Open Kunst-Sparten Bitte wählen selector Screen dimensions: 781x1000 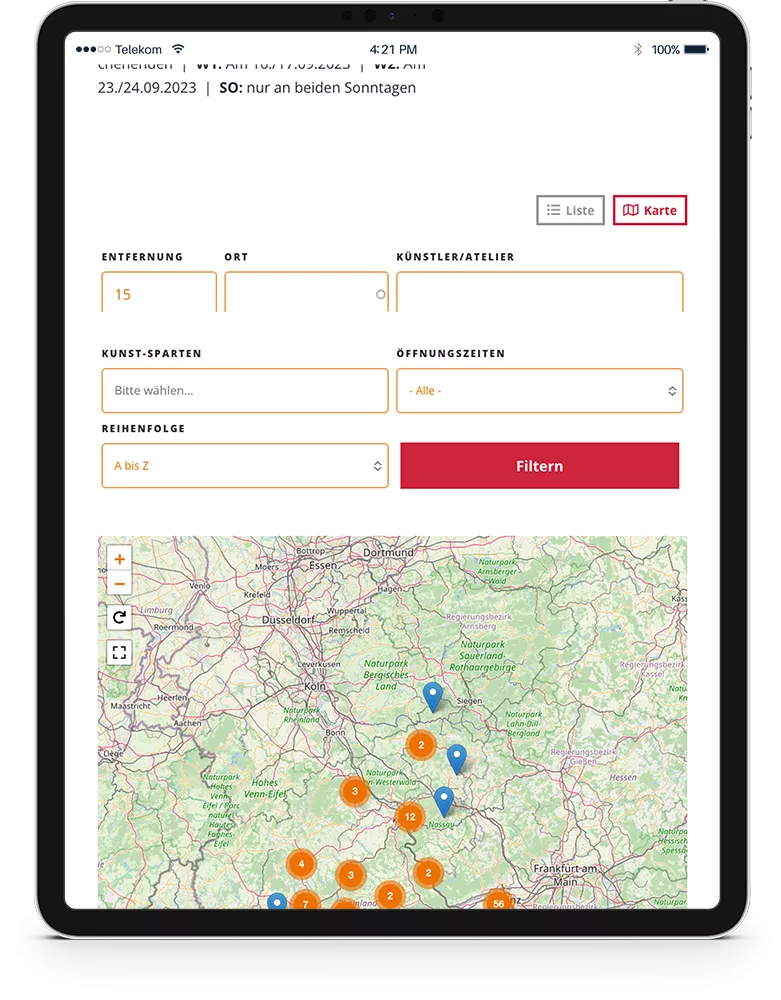(x=245, y=391)
